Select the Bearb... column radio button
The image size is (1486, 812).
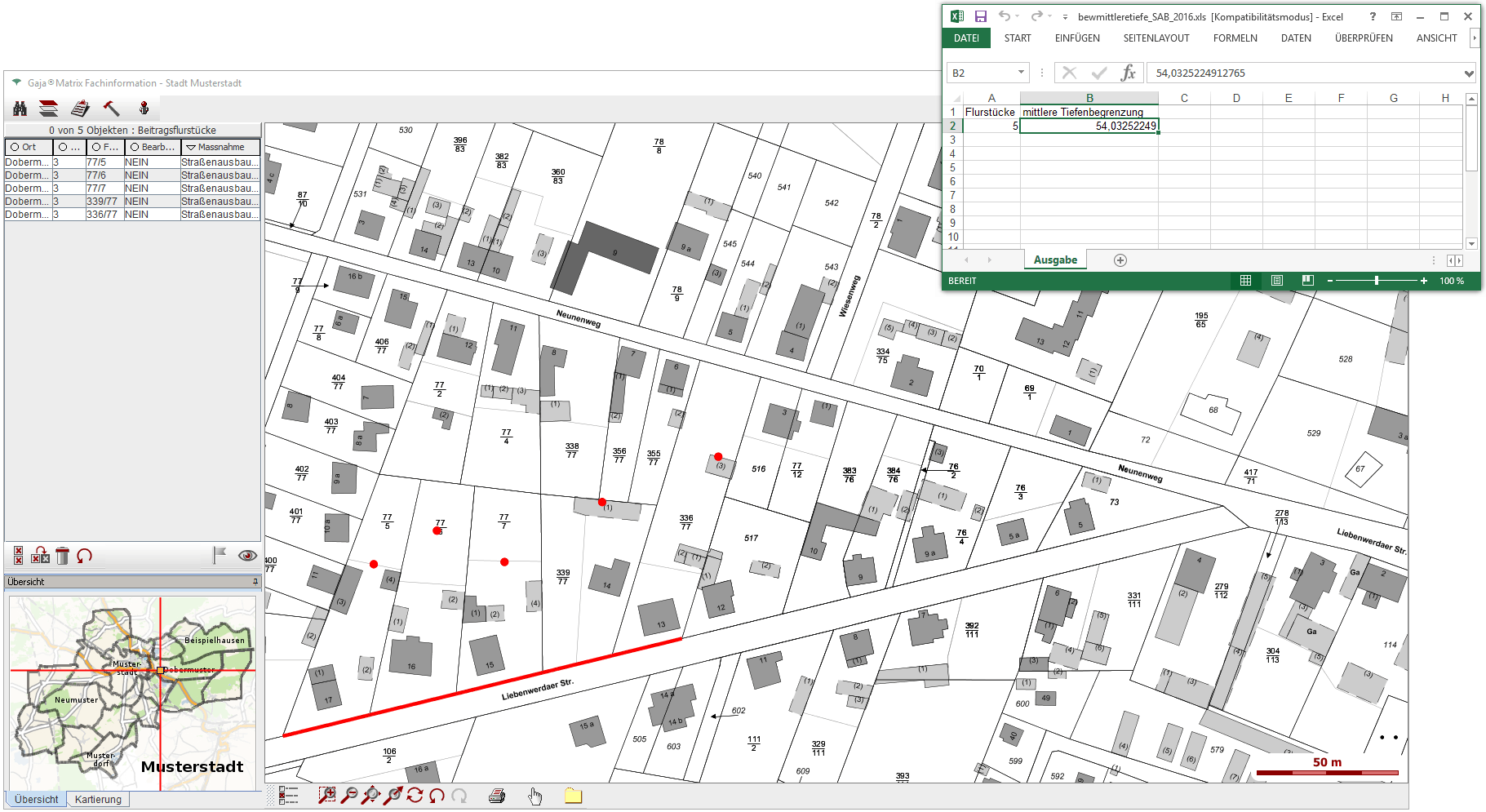coord(135,148)
